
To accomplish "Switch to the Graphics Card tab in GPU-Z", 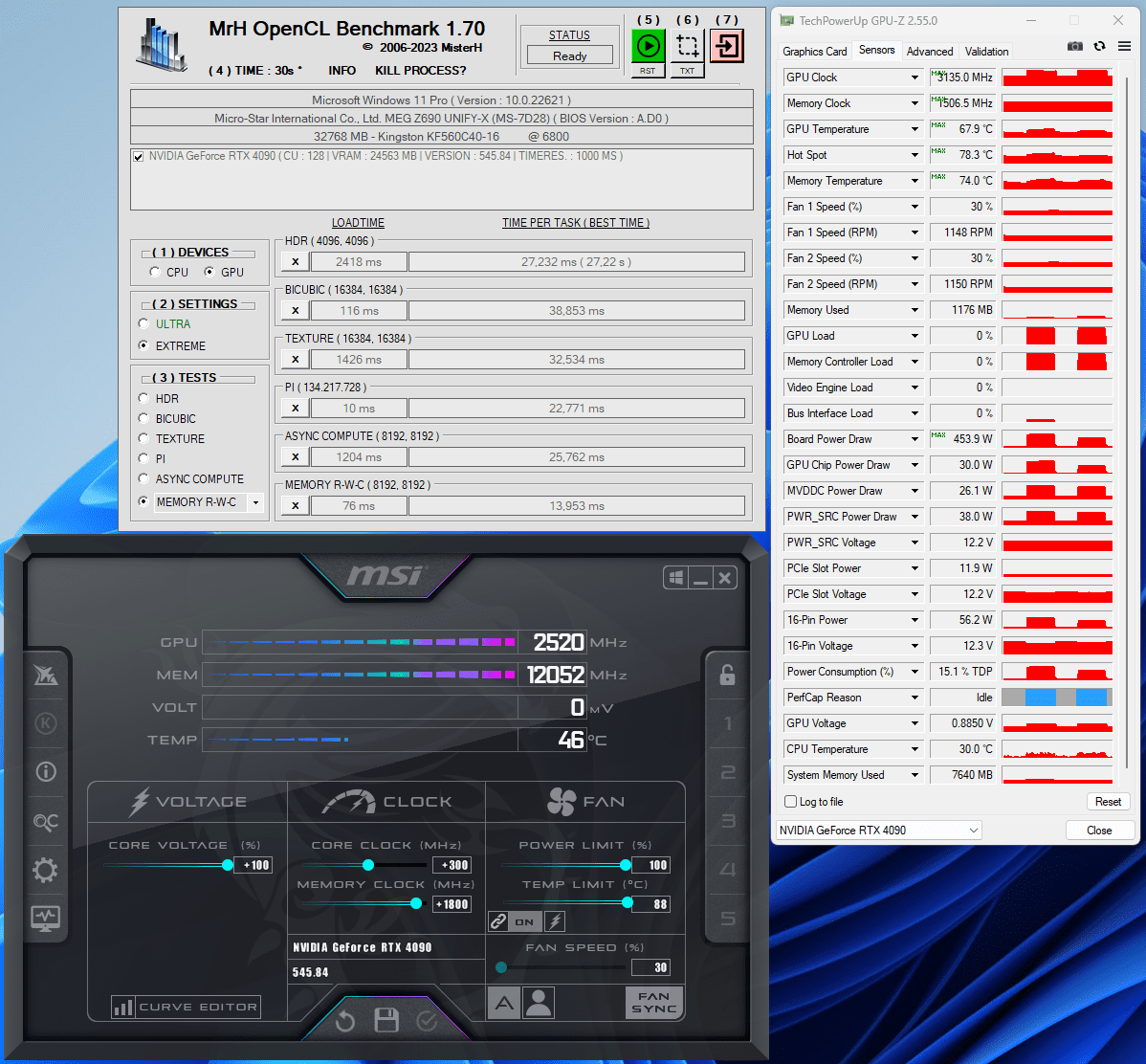I will (814, 51).
